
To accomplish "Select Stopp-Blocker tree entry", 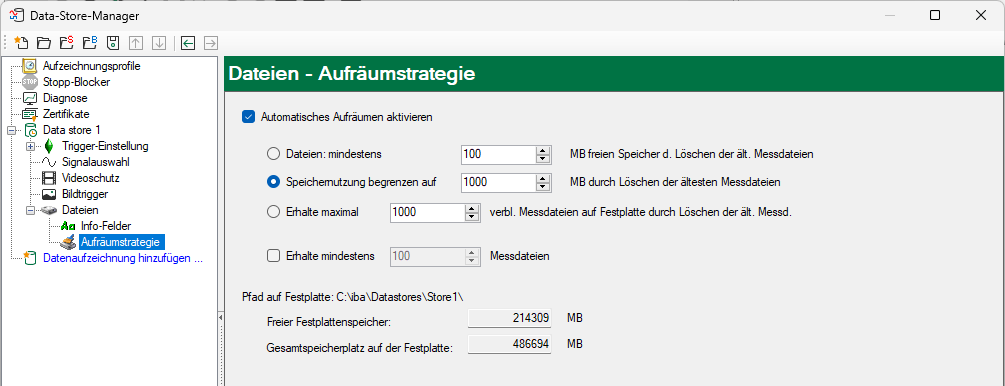I will [76, 82].
